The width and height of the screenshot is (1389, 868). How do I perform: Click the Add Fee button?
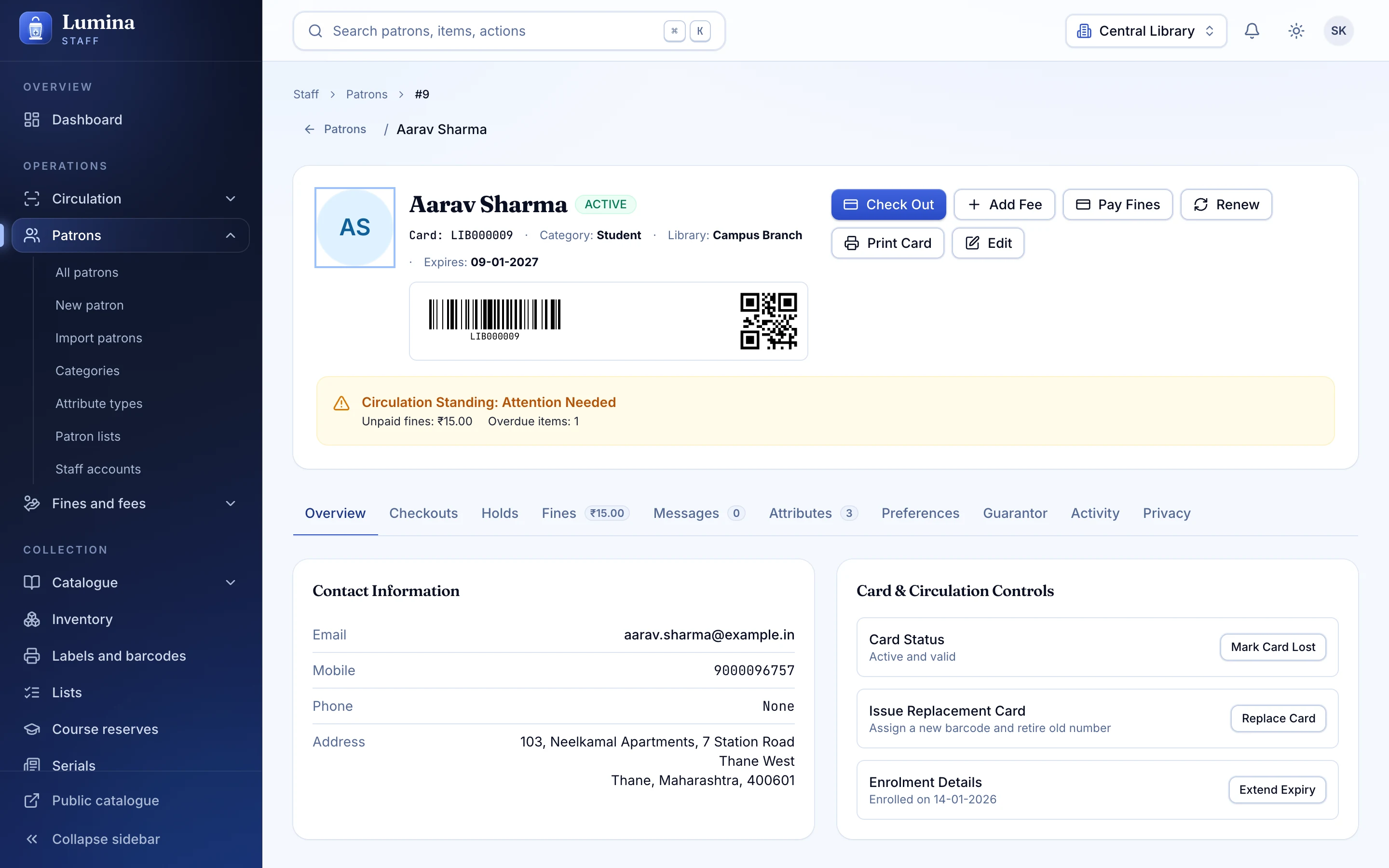(x=1005, y=204)
